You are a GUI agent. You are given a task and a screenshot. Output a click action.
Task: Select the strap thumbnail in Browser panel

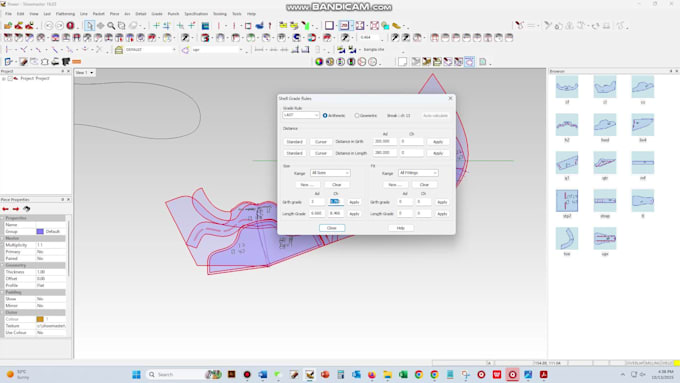click(x=605, y=200)
